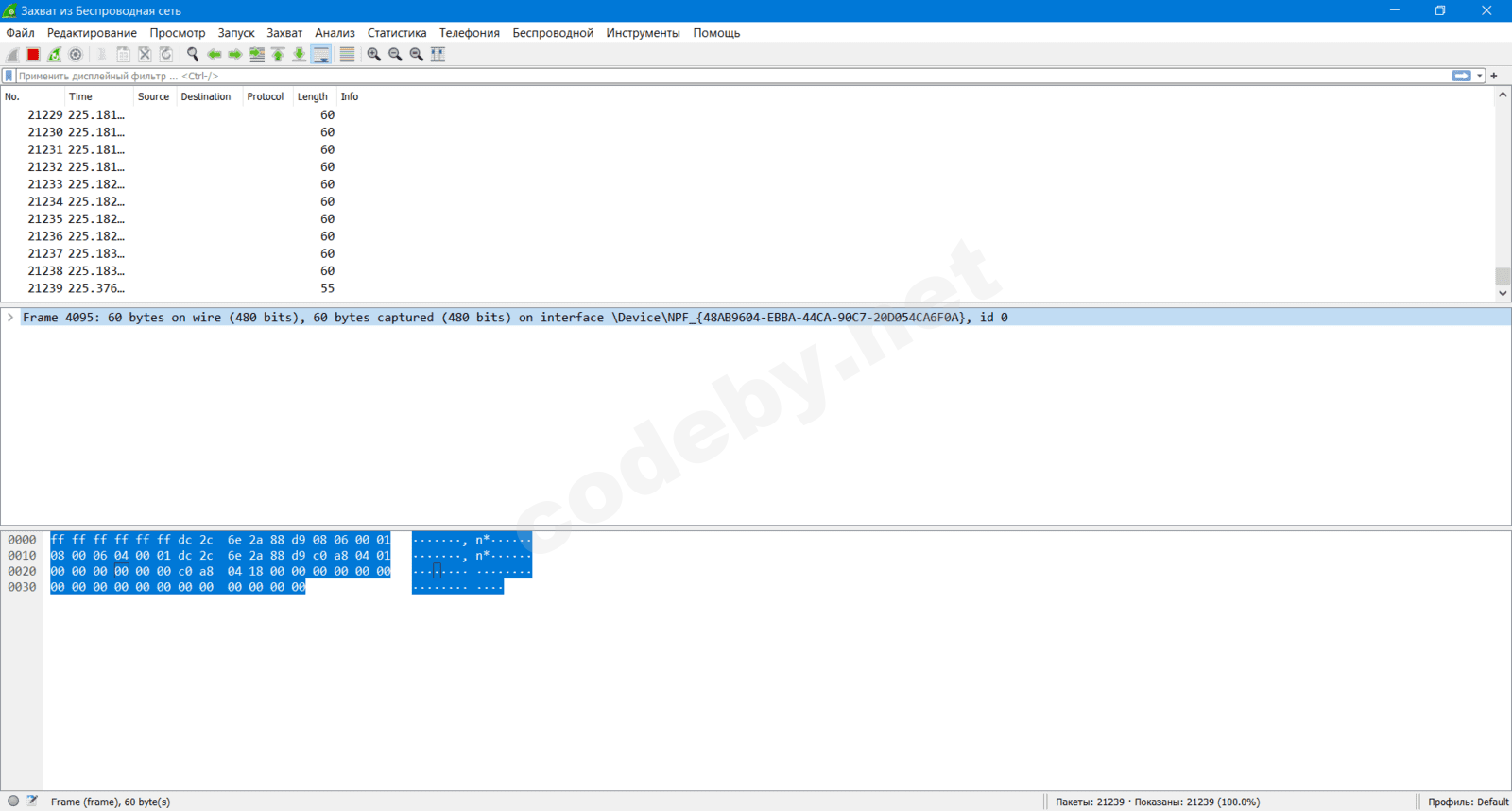Jump to the first packet
The image size is (1512, 811).
(x=278, y=55)
